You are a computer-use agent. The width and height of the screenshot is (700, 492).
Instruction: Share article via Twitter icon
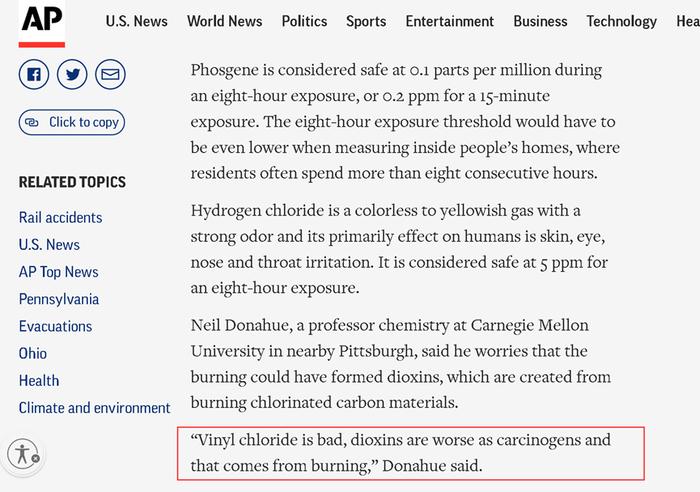tap(72, 74)
